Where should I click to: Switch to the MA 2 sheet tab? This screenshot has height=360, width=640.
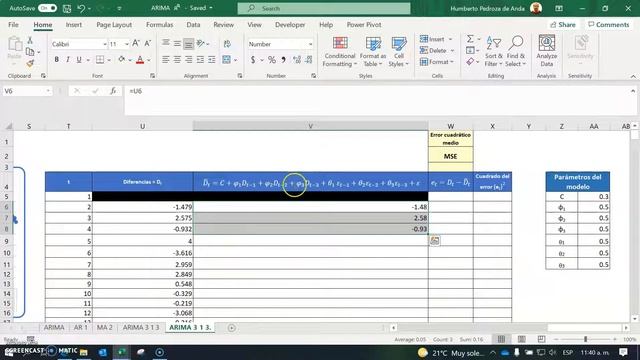click(x=105, y=327)
